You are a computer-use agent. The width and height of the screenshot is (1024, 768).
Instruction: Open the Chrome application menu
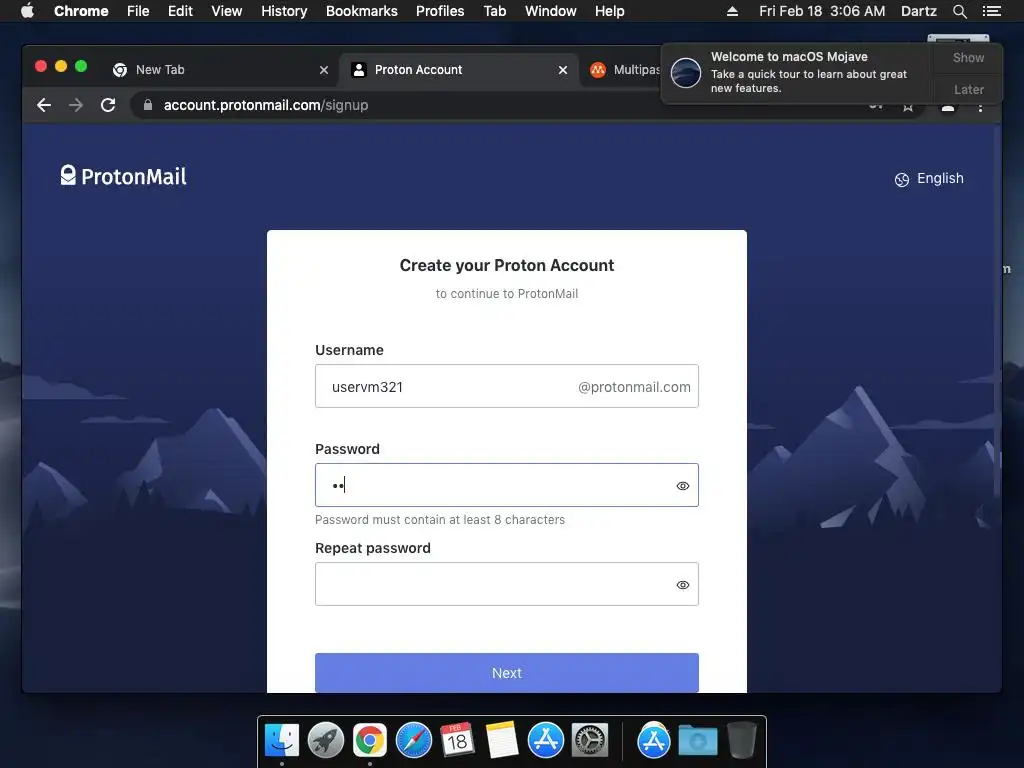(x=81, y=11)
